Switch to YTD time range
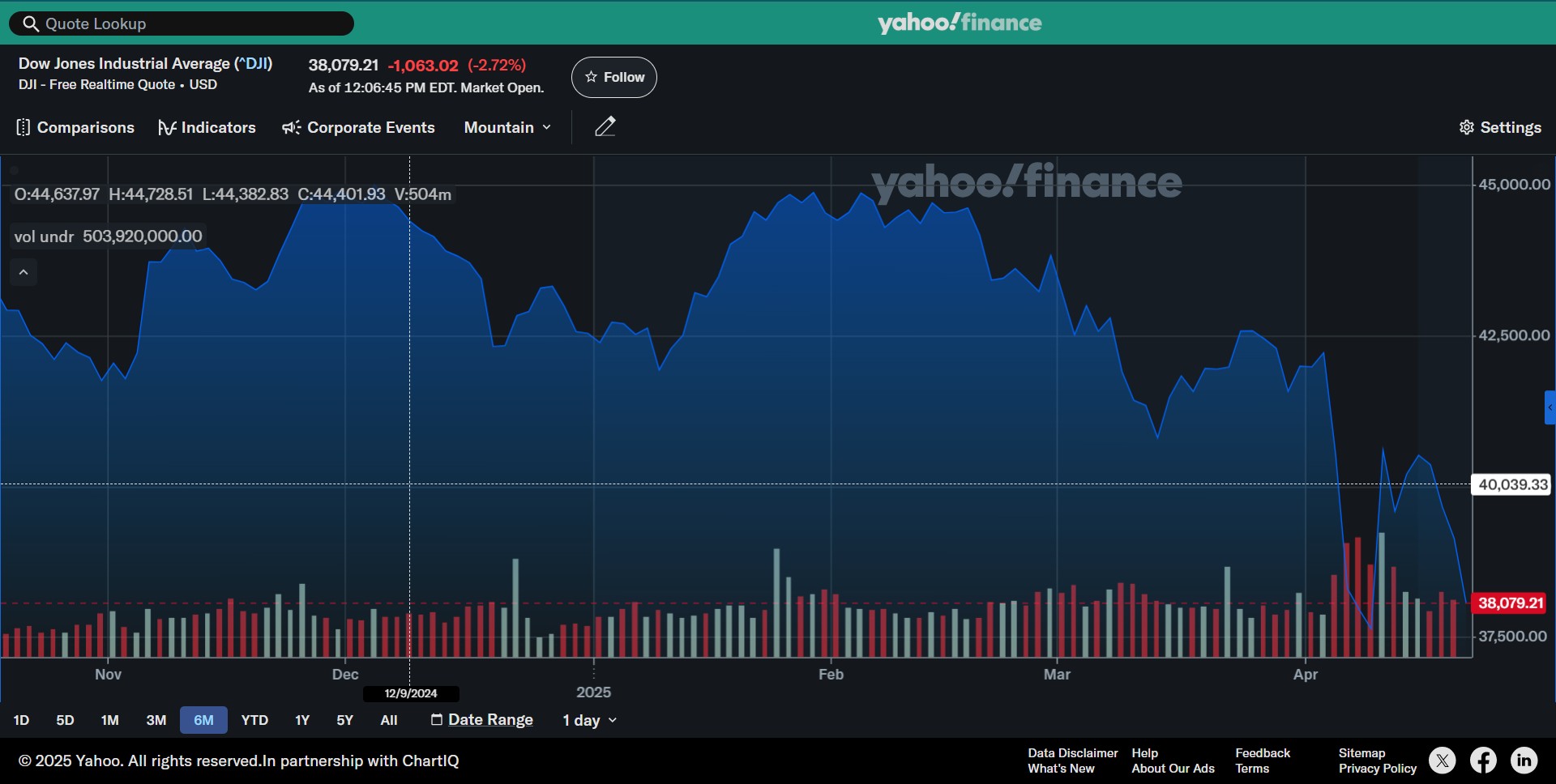 coord(254,720)
